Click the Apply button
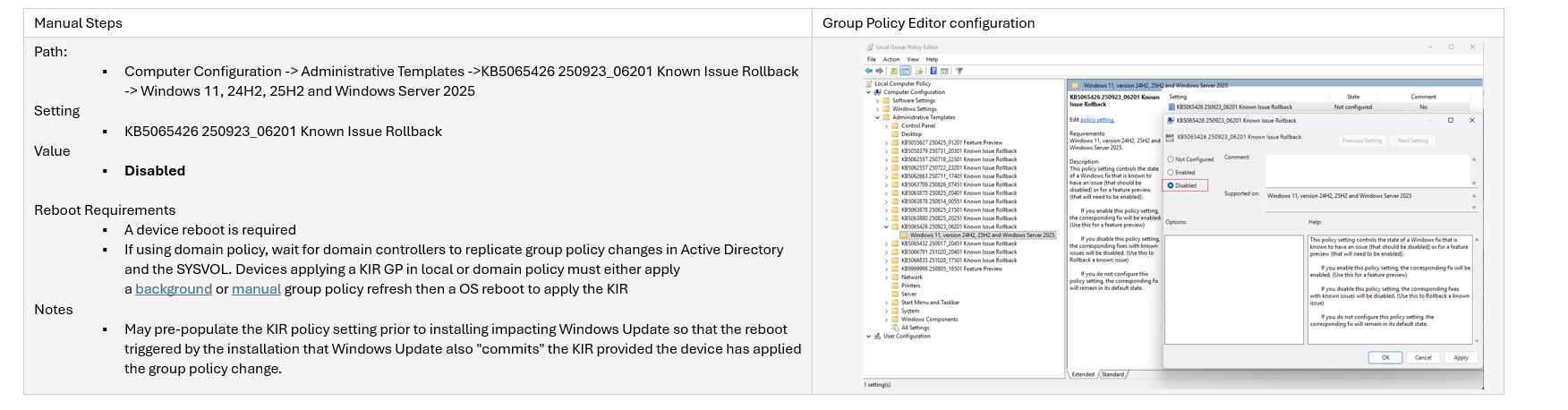 pos(1461,357)
